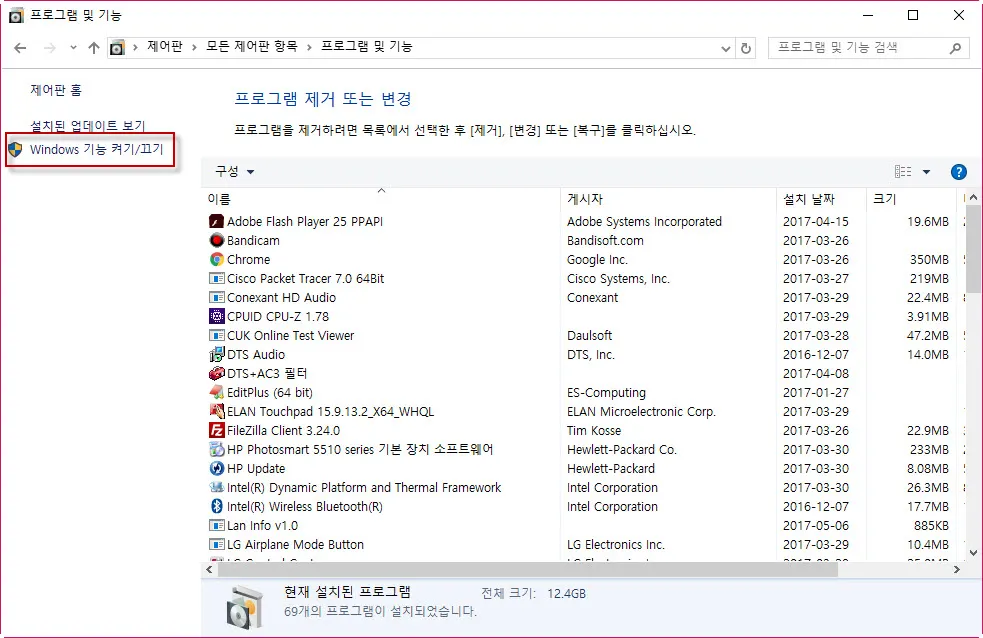Open help with the blue question mark
Screen dimensions: 983x638
[958, 172]
